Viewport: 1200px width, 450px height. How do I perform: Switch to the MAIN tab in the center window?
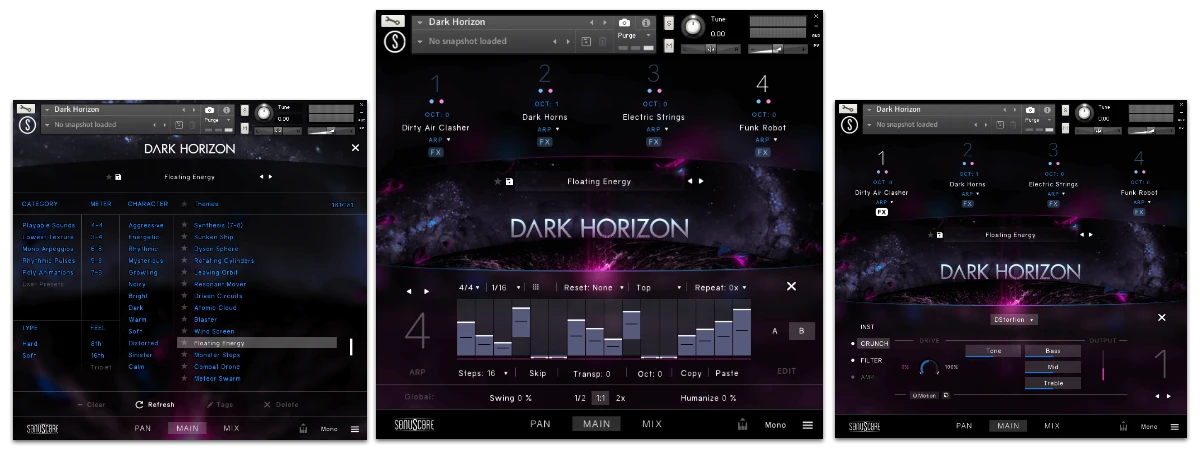click(x=596, y=424)
